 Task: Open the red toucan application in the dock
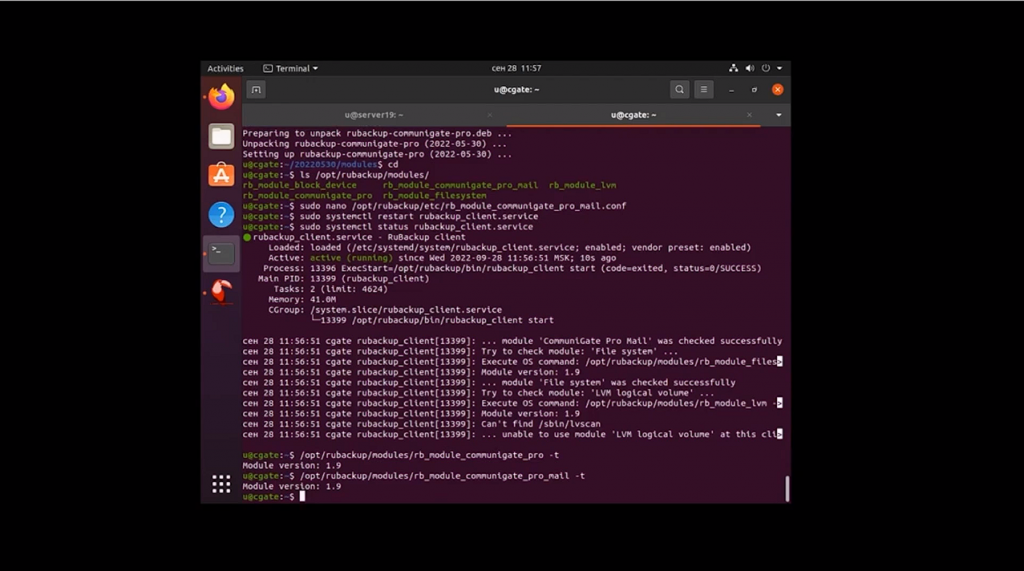coord(221,291)
